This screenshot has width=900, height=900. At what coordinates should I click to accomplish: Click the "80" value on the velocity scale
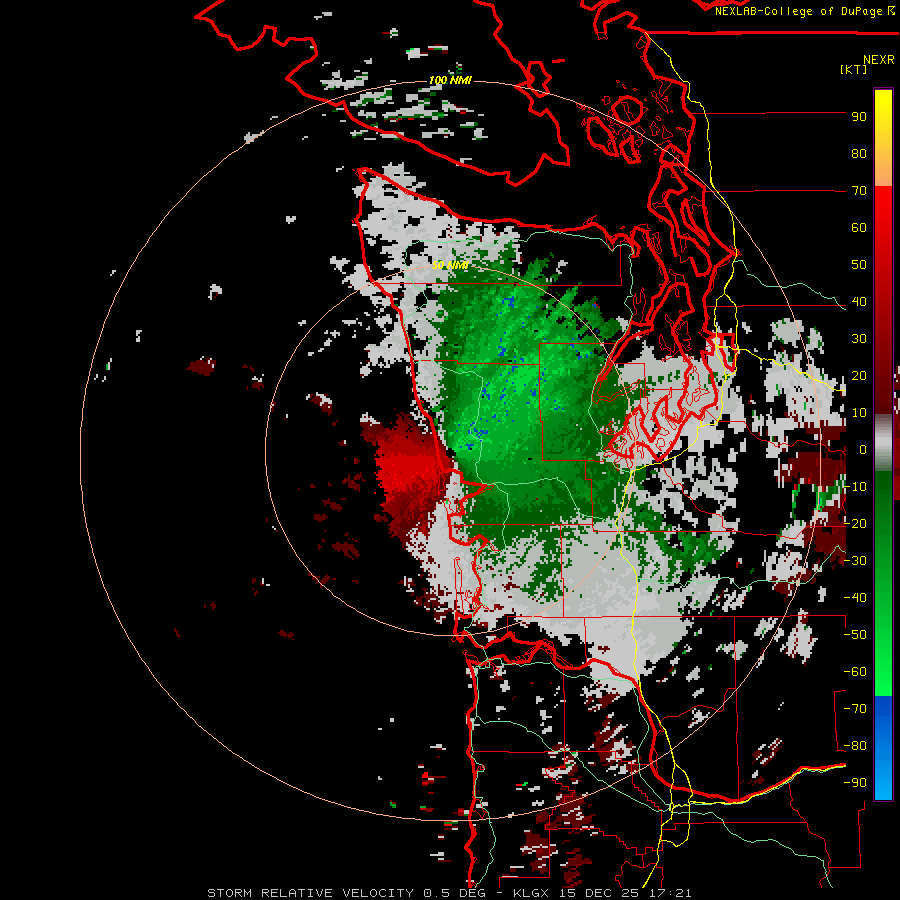click(x=859, y=154)
